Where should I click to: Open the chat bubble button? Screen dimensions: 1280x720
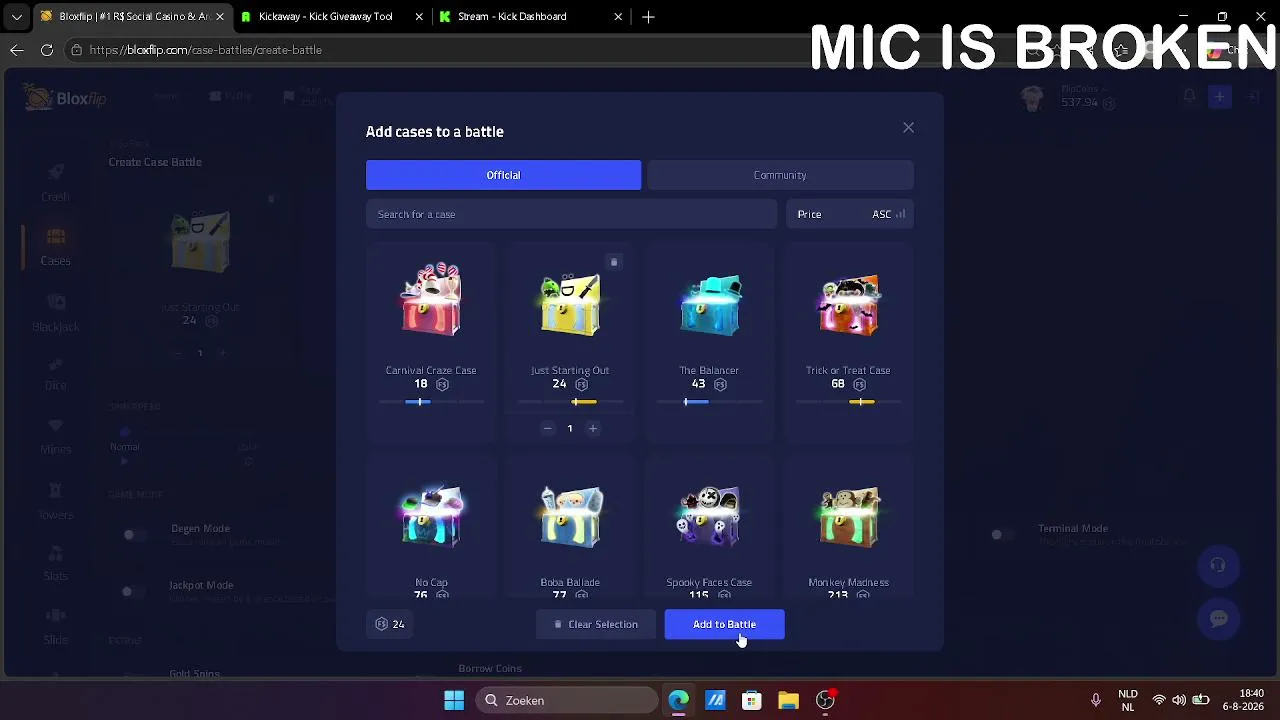pyautogui.click(x=1218, y=619)
